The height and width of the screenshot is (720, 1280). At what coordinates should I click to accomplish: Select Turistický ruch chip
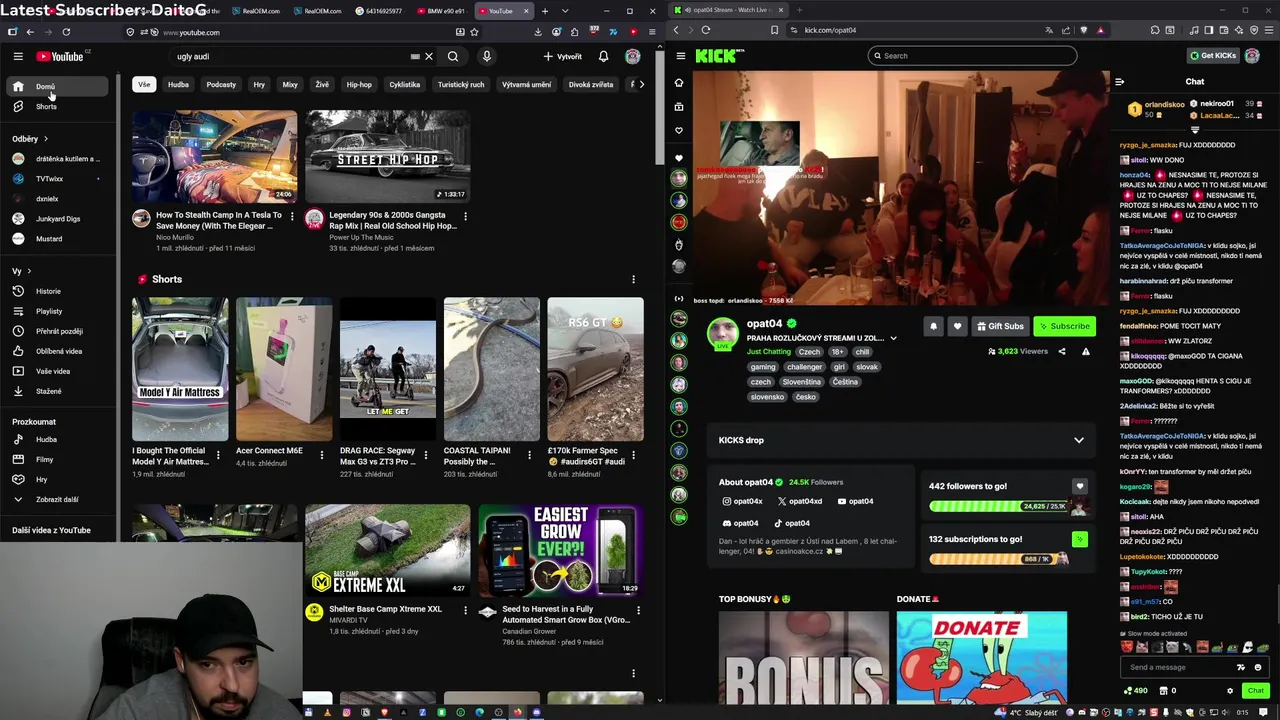[461, 84]
